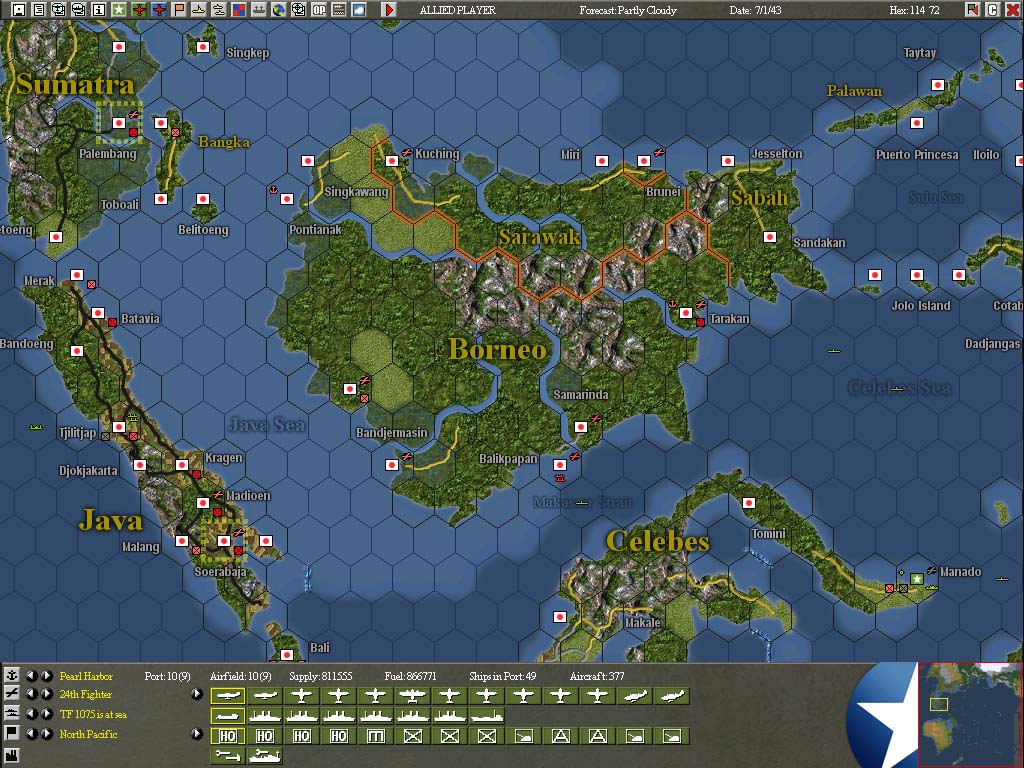Click the 'Aircraft: 377' text
The width and height of the screenshot is (1024, 768).
click(x=597, y=676)
